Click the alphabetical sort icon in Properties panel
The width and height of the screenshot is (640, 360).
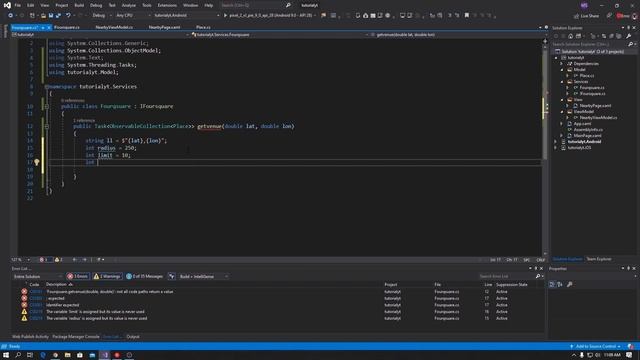coord(560,284)
